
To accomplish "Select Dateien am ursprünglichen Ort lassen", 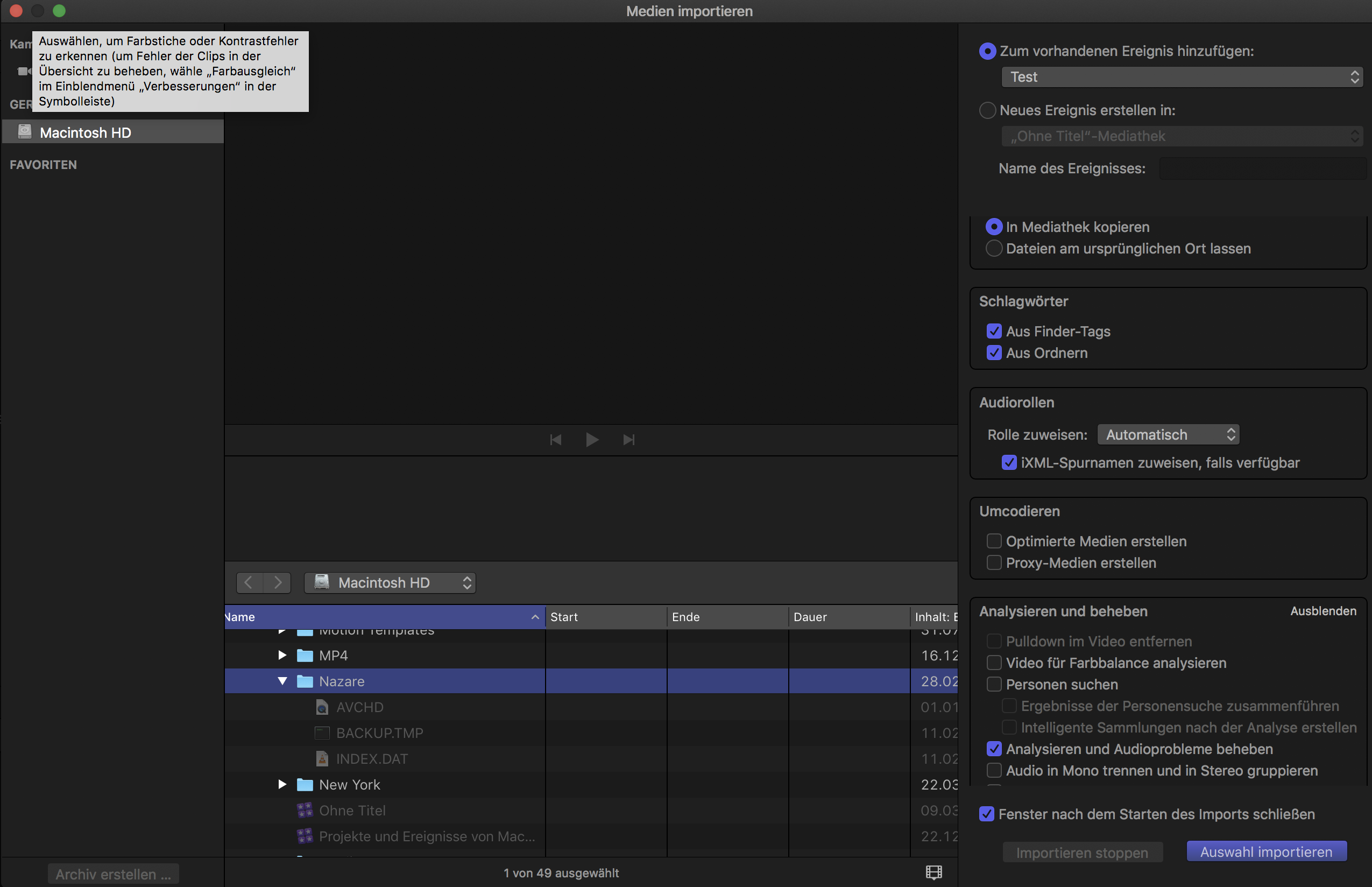I will tap(994, 248).
